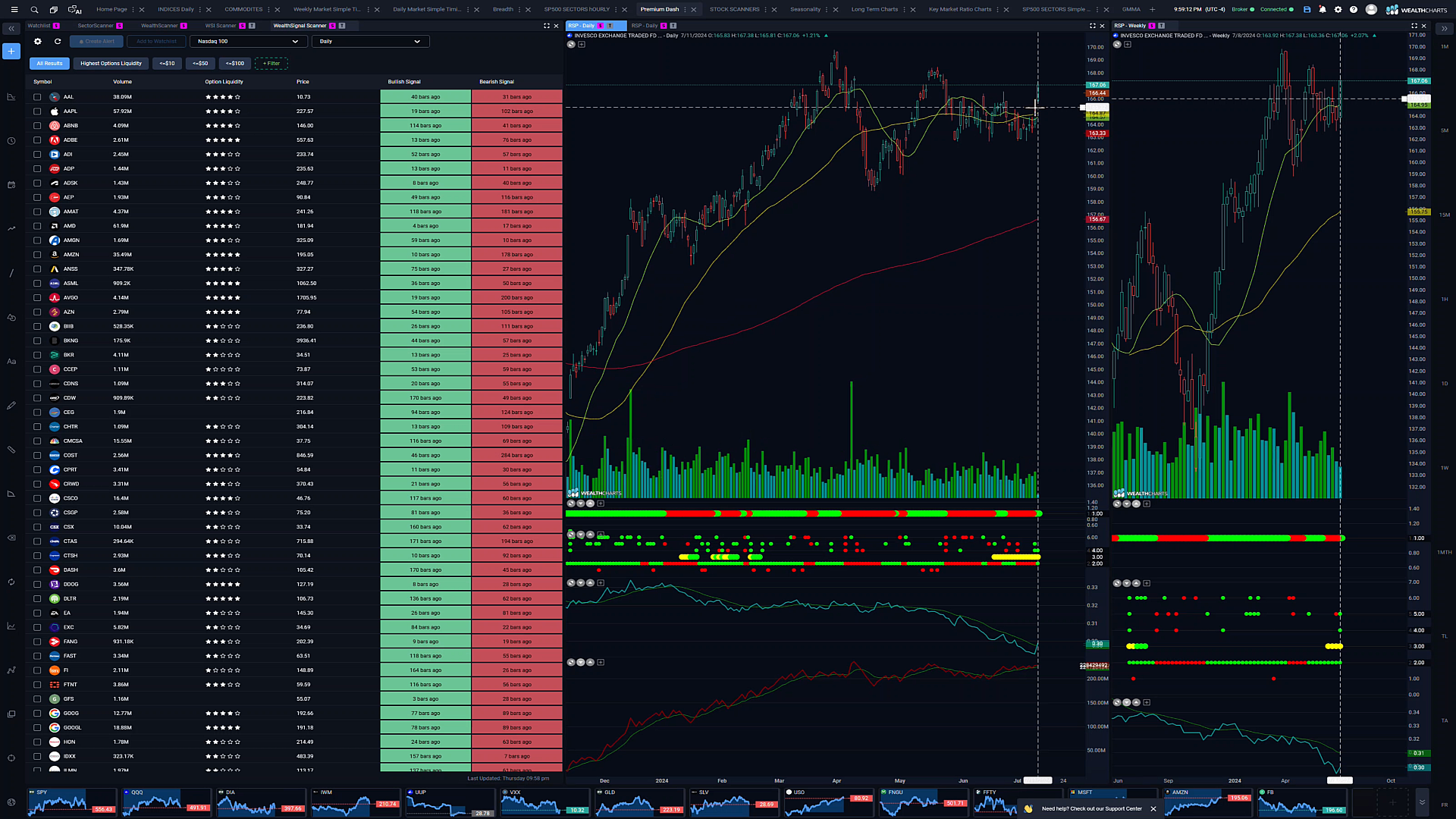
Task: Click the NVDA-free AVGO price 1705.95
Action: click(x=306, y=298)
